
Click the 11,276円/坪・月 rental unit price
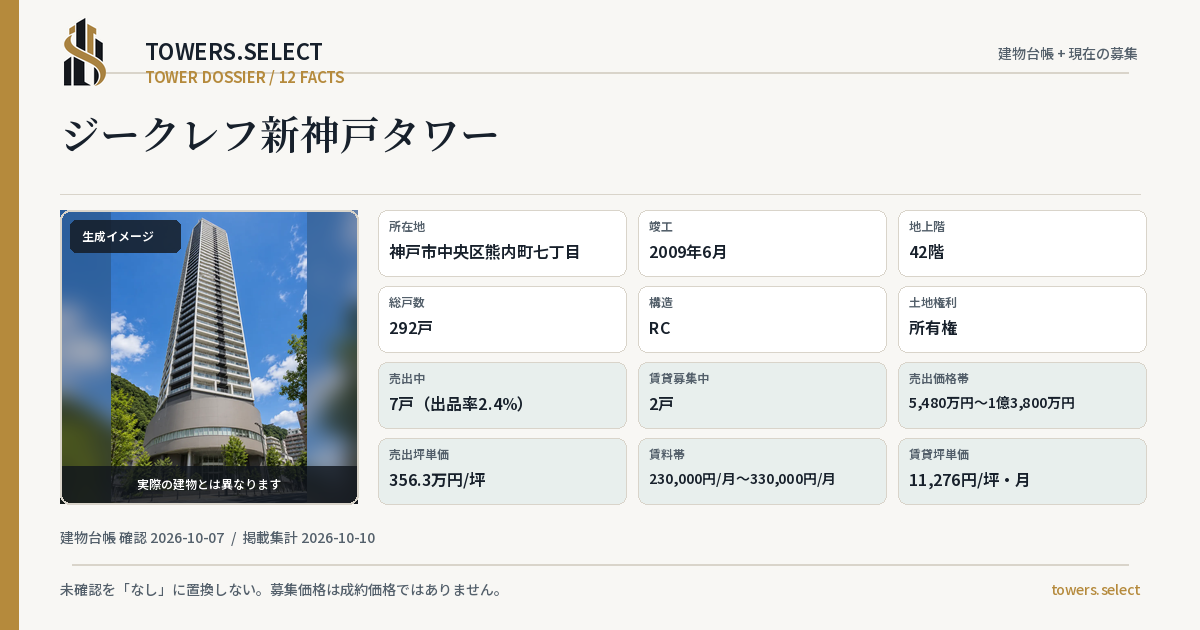tap(970, 480)
